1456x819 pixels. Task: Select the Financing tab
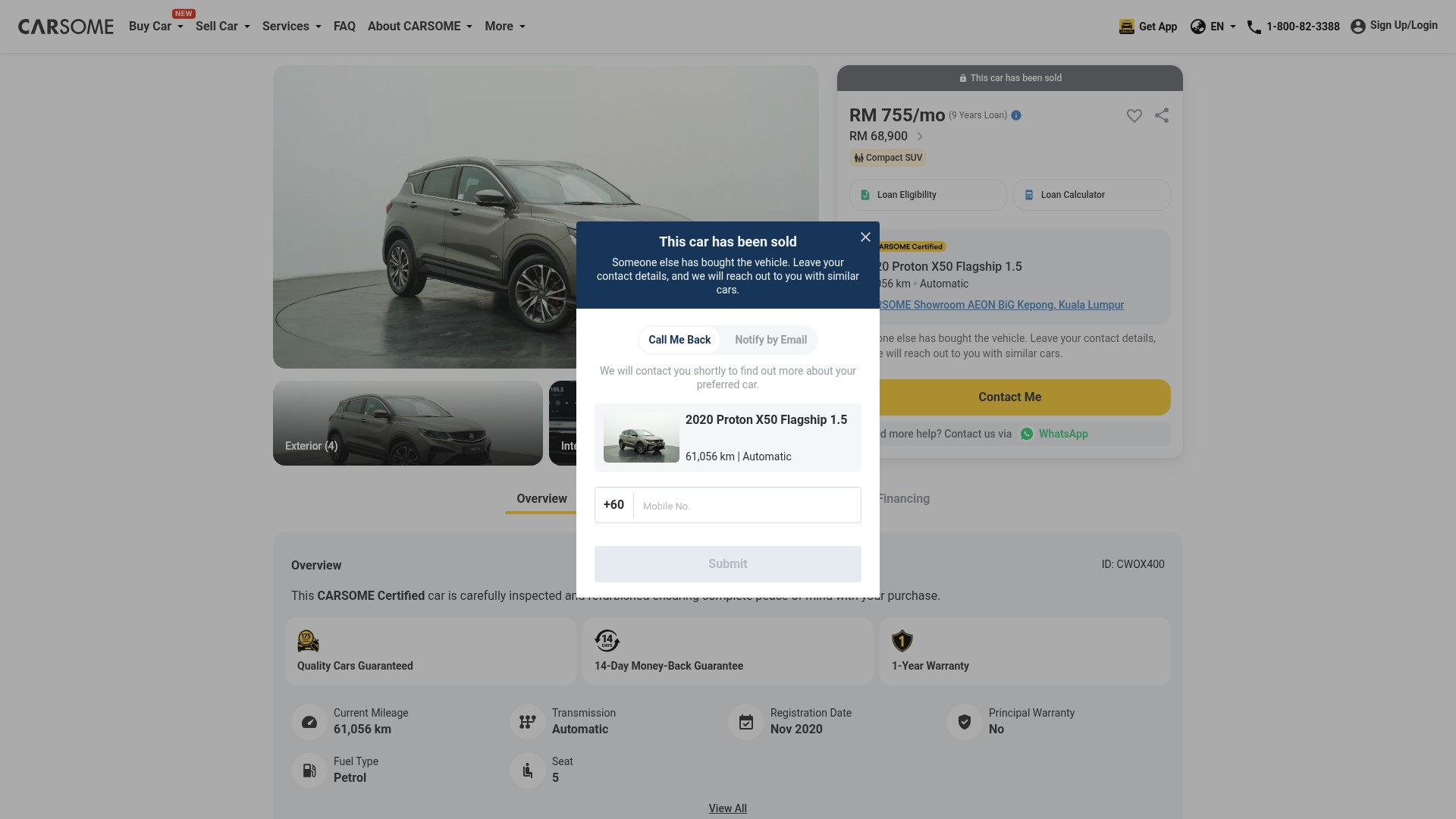point(904,498)
